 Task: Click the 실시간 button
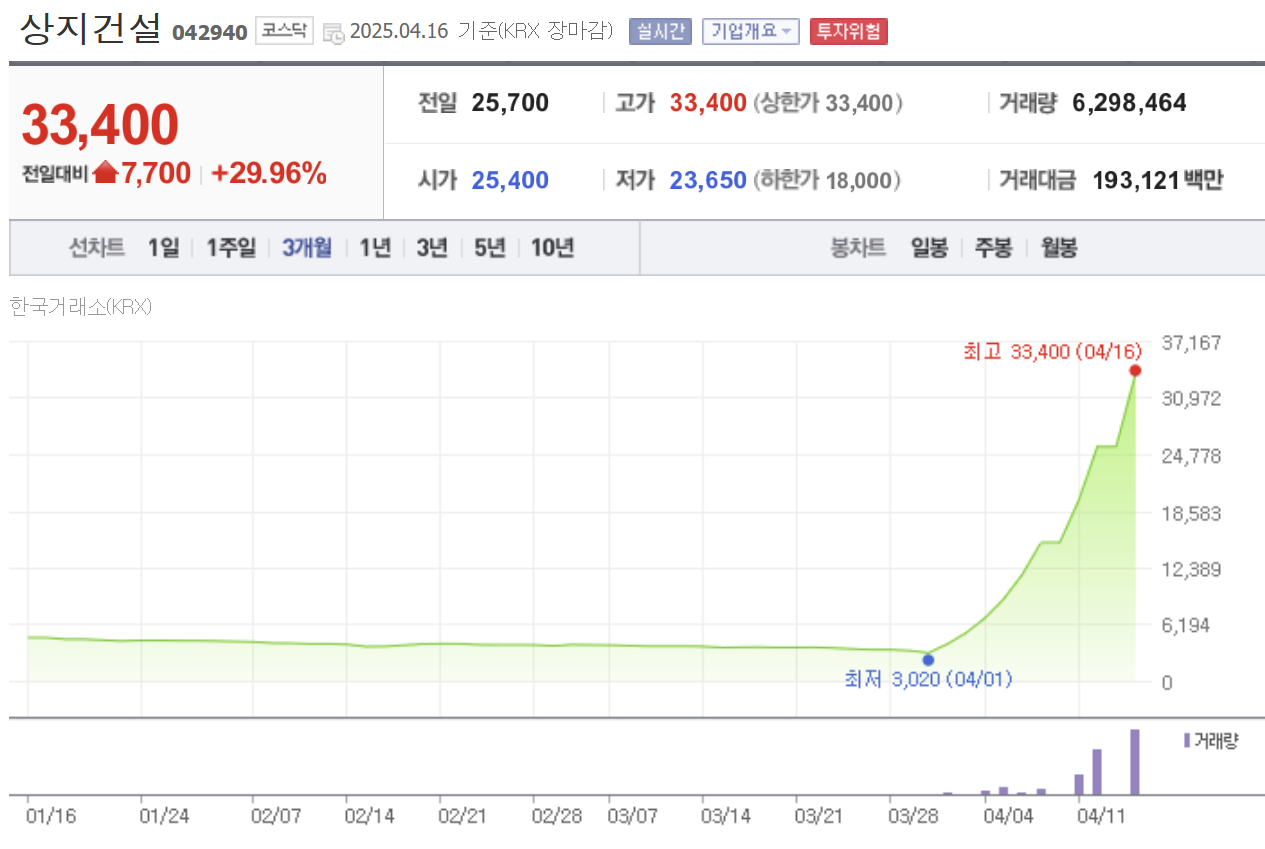pyautogui.click(x=660, y=31)
